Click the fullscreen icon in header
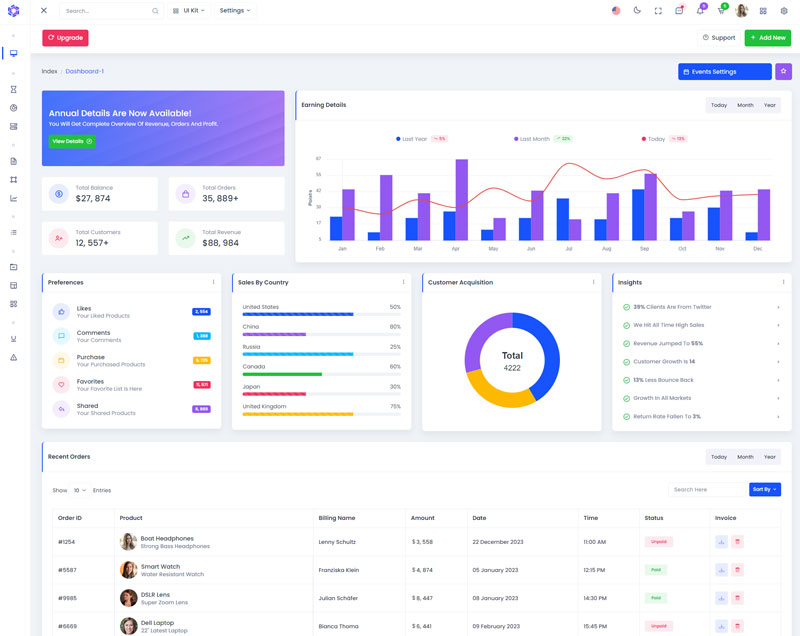Image resolution: width=800 pixels, height=636 pixels. click(x=658, y=11)
